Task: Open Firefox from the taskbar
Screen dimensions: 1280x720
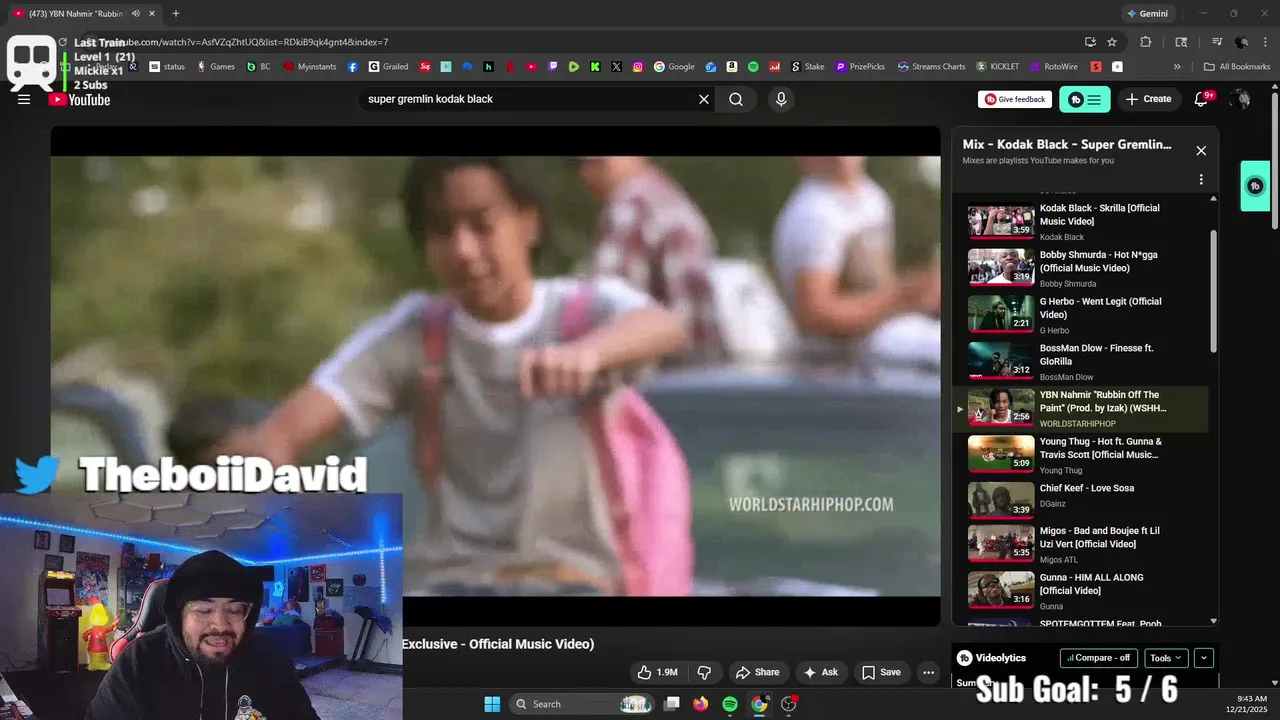Action: [701, 704]
